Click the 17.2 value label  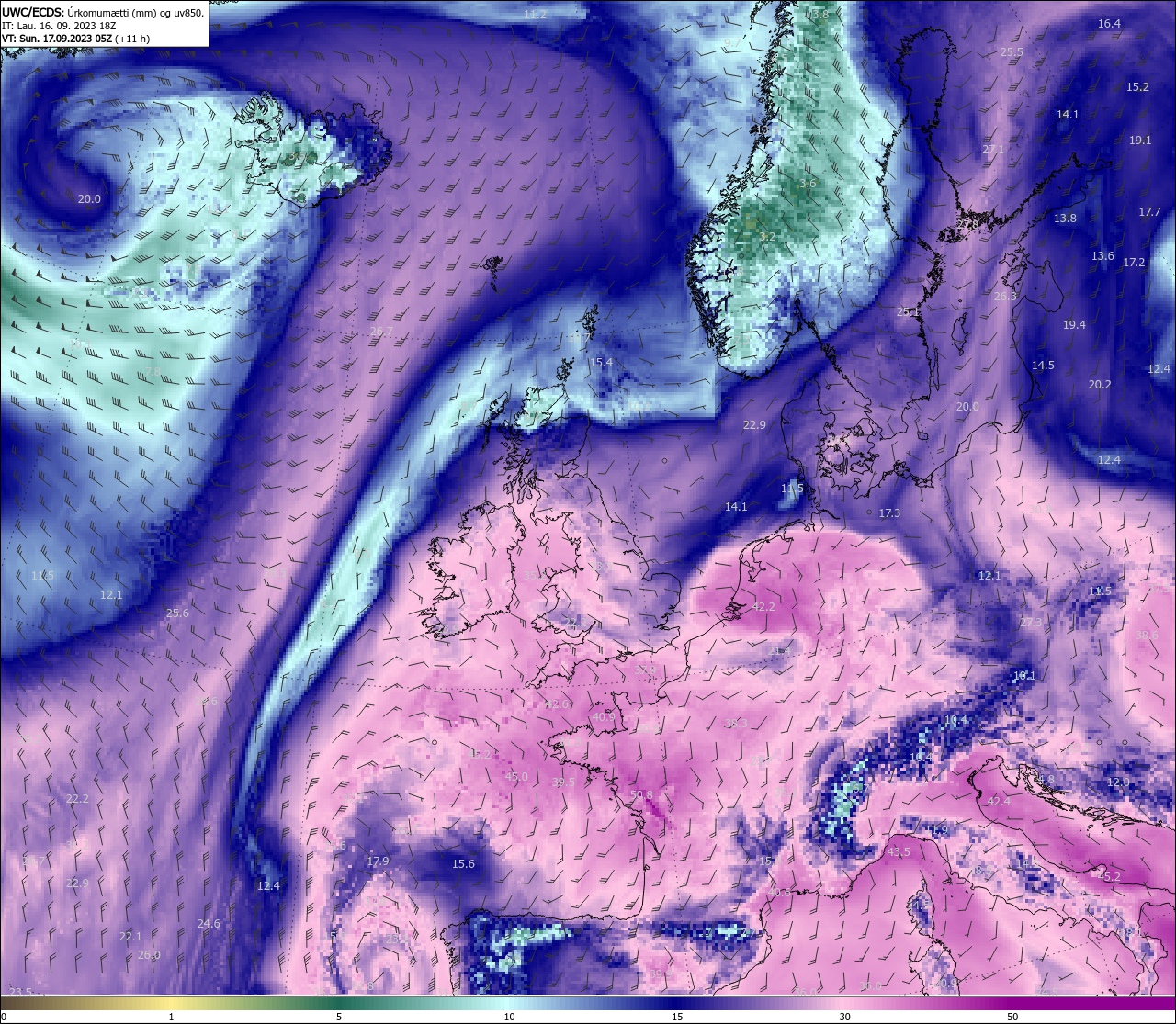(1134, 263)
